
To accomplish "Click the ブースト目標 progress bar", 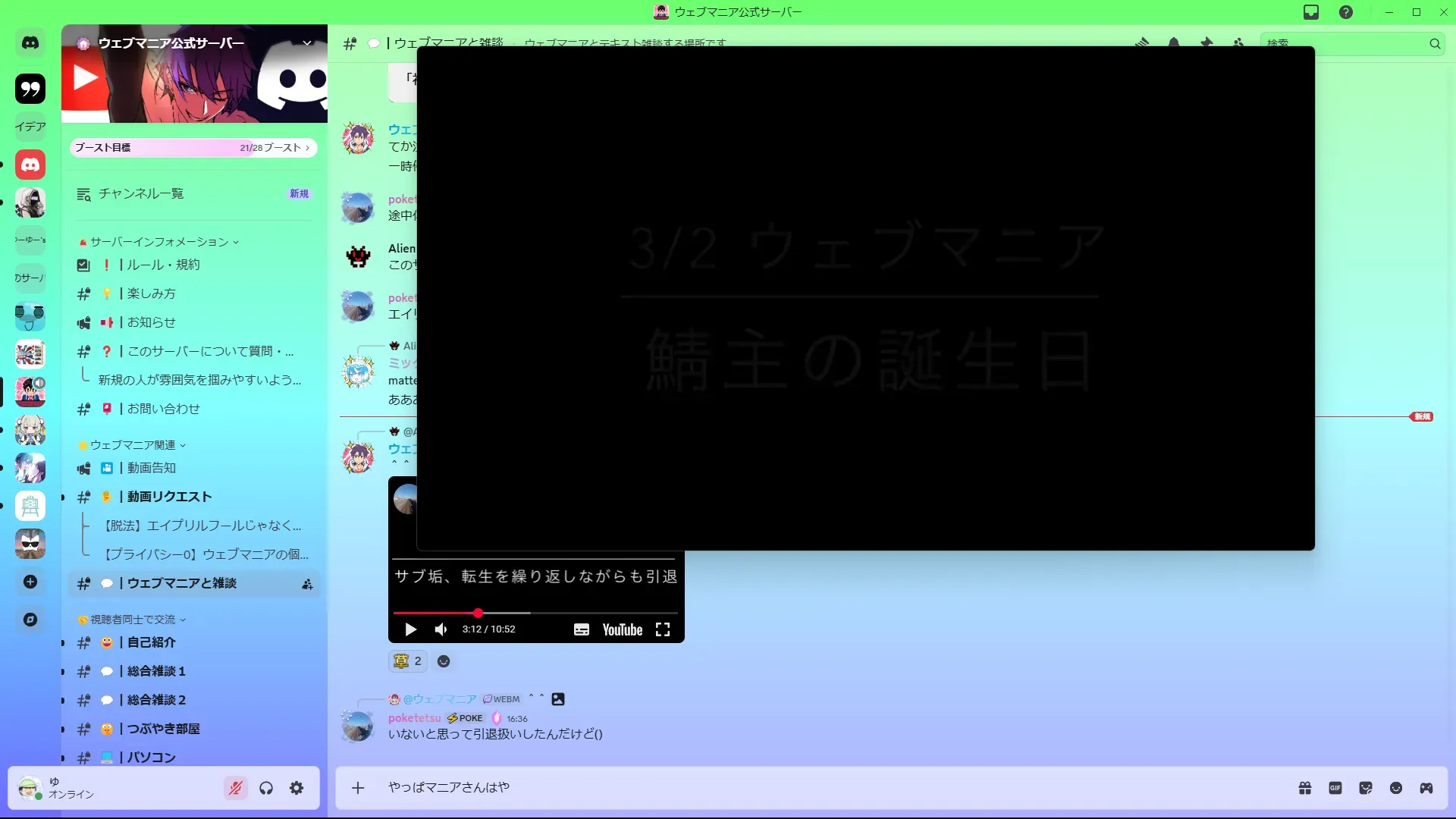I will pos(193,148).
